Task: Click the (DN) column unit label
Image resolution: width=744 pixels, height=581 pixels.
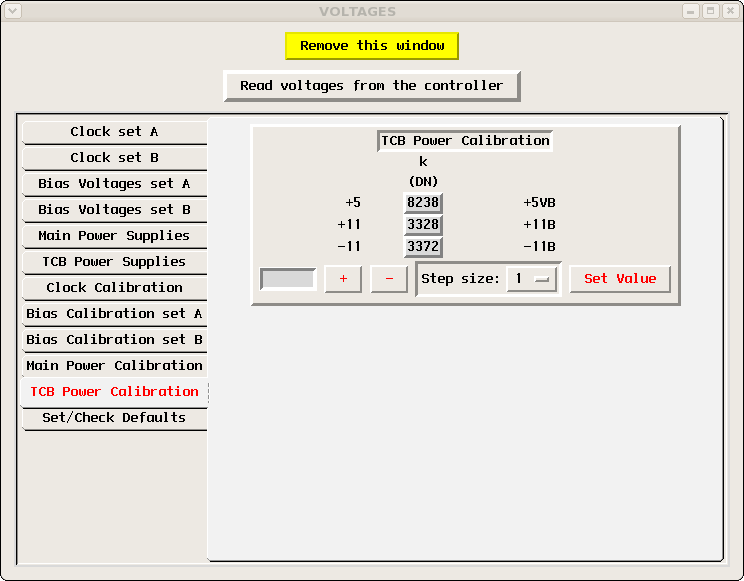Action: pyautogui.click(x=423, y=181)
